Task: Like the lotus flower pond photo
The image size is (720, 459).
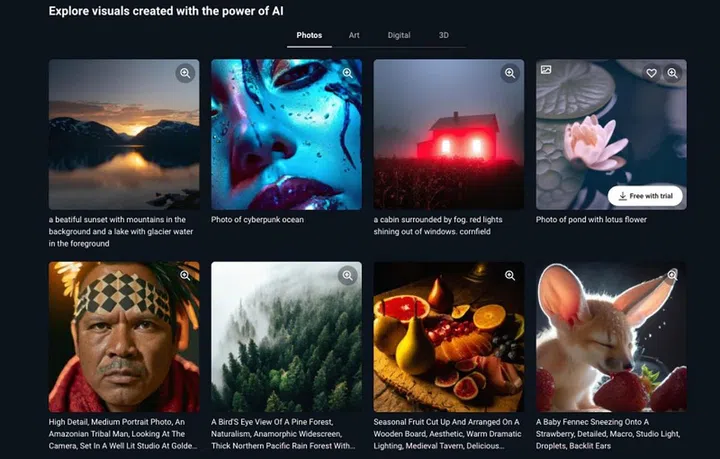Action: click(651, 73)
